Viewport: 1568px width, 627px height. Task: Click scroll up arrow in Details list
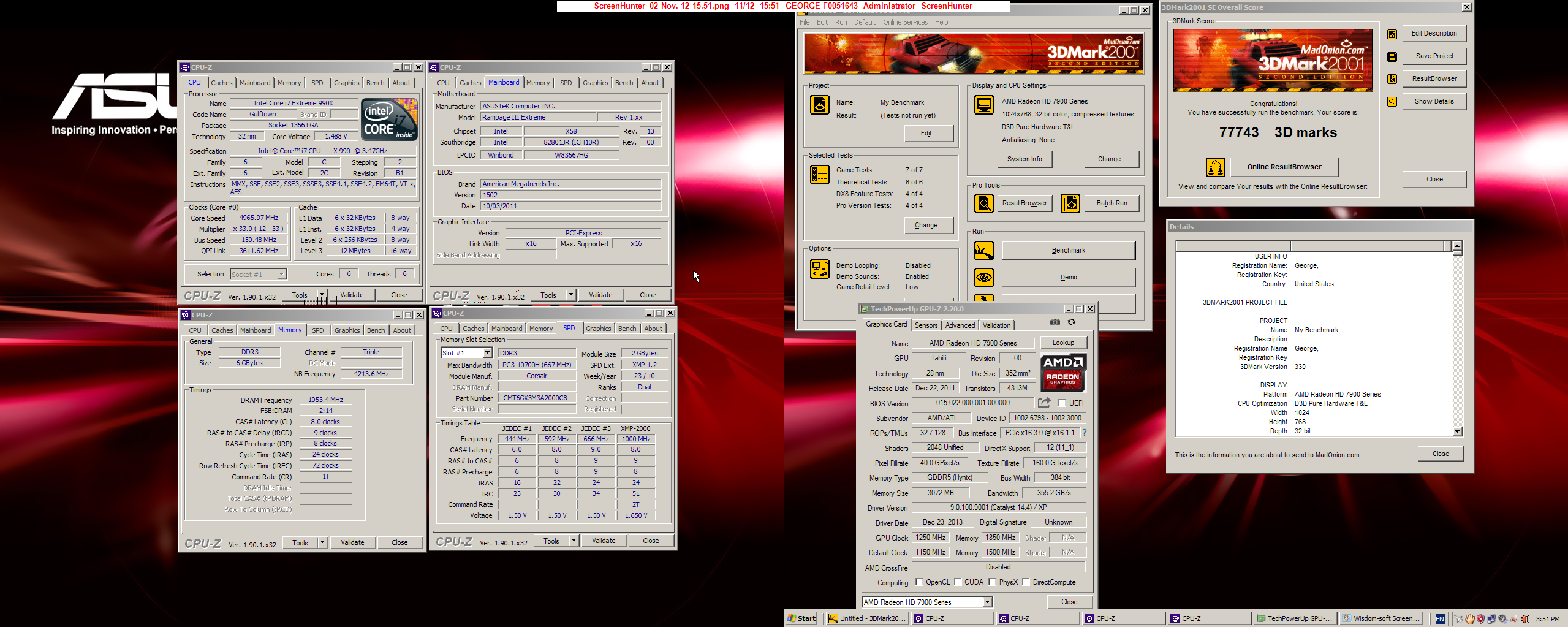click(1457, 246)
